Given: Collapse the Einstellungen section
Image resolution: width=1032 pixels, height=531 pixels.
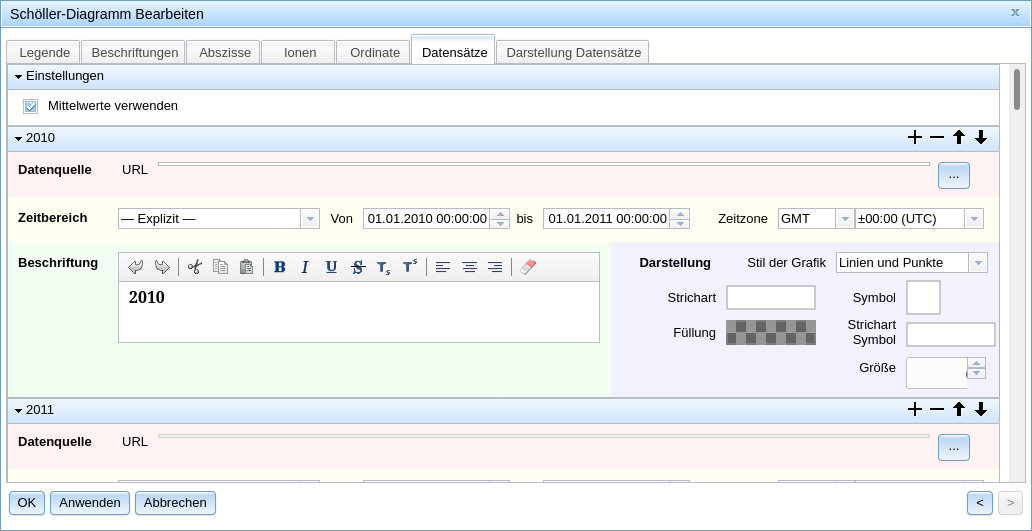Looking at the screenshot, I should pos(18,76).
